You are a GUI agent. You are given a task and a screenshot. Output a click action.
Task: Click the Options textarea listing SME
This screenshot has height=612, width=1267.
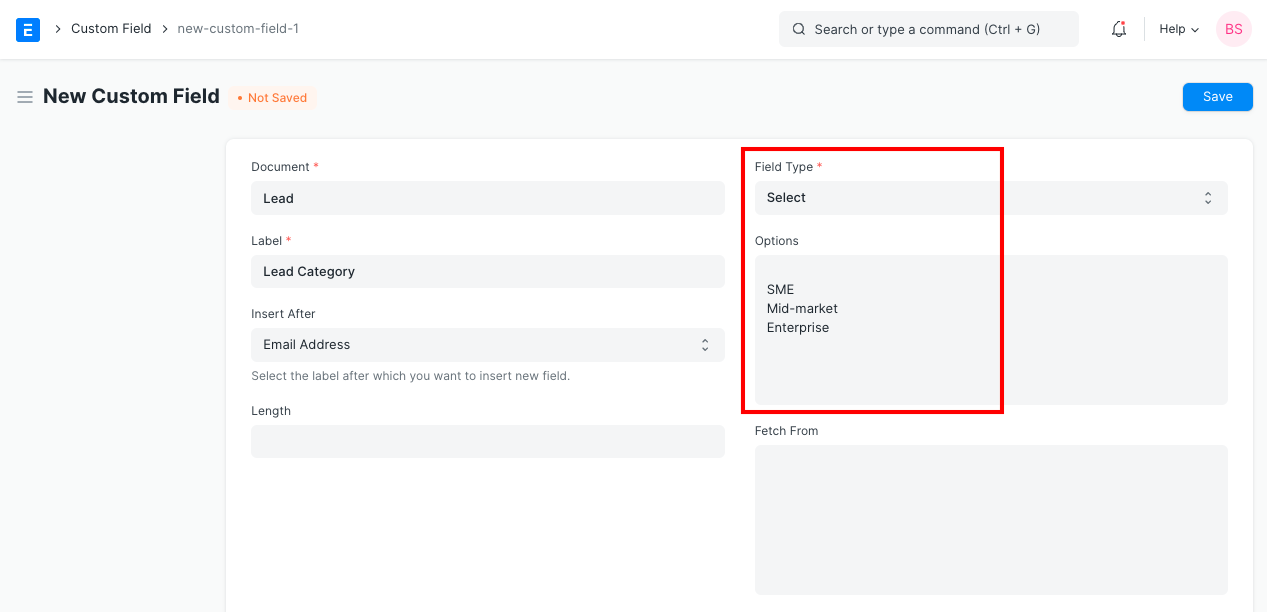[x=990, y=330]
